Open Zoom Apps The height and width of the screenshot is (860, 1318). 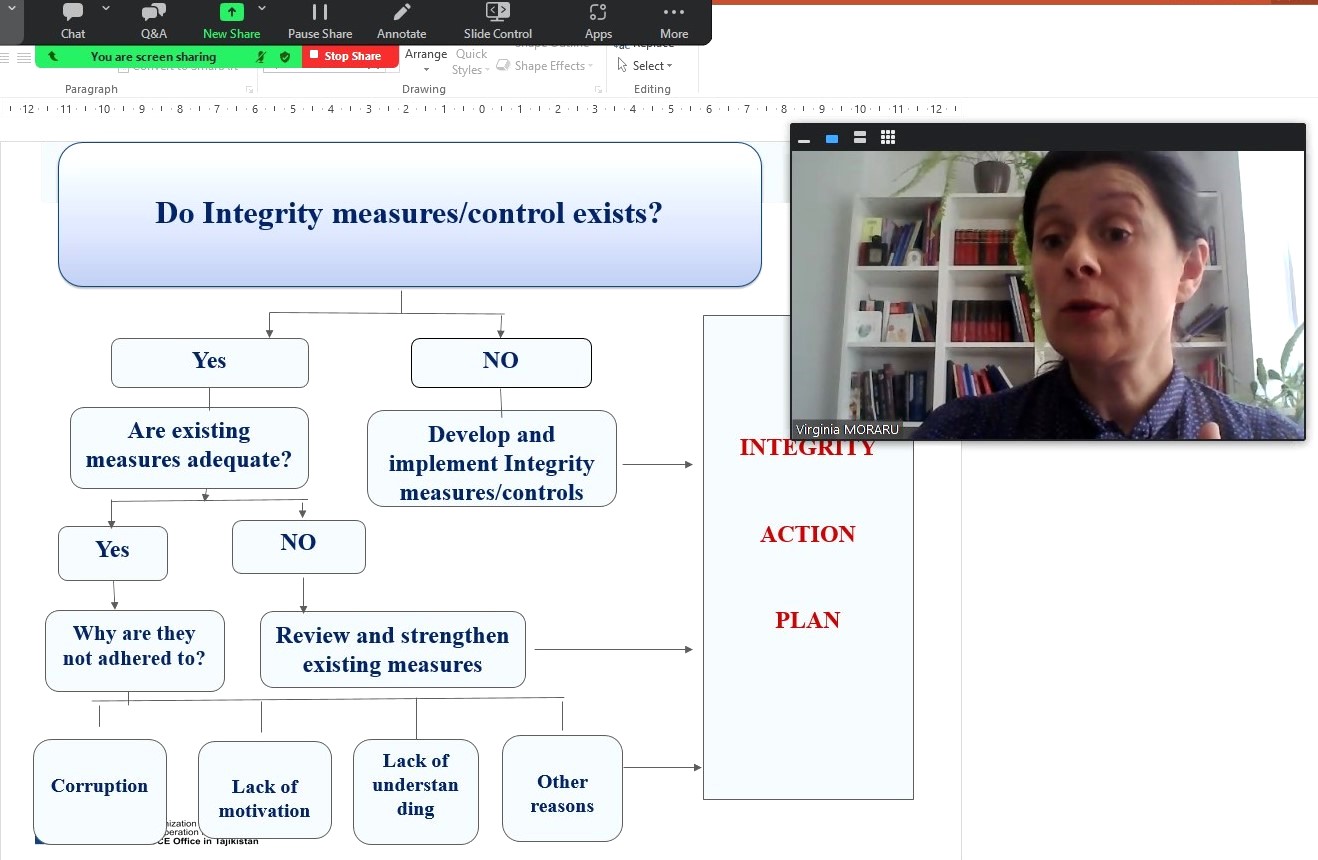598,21
